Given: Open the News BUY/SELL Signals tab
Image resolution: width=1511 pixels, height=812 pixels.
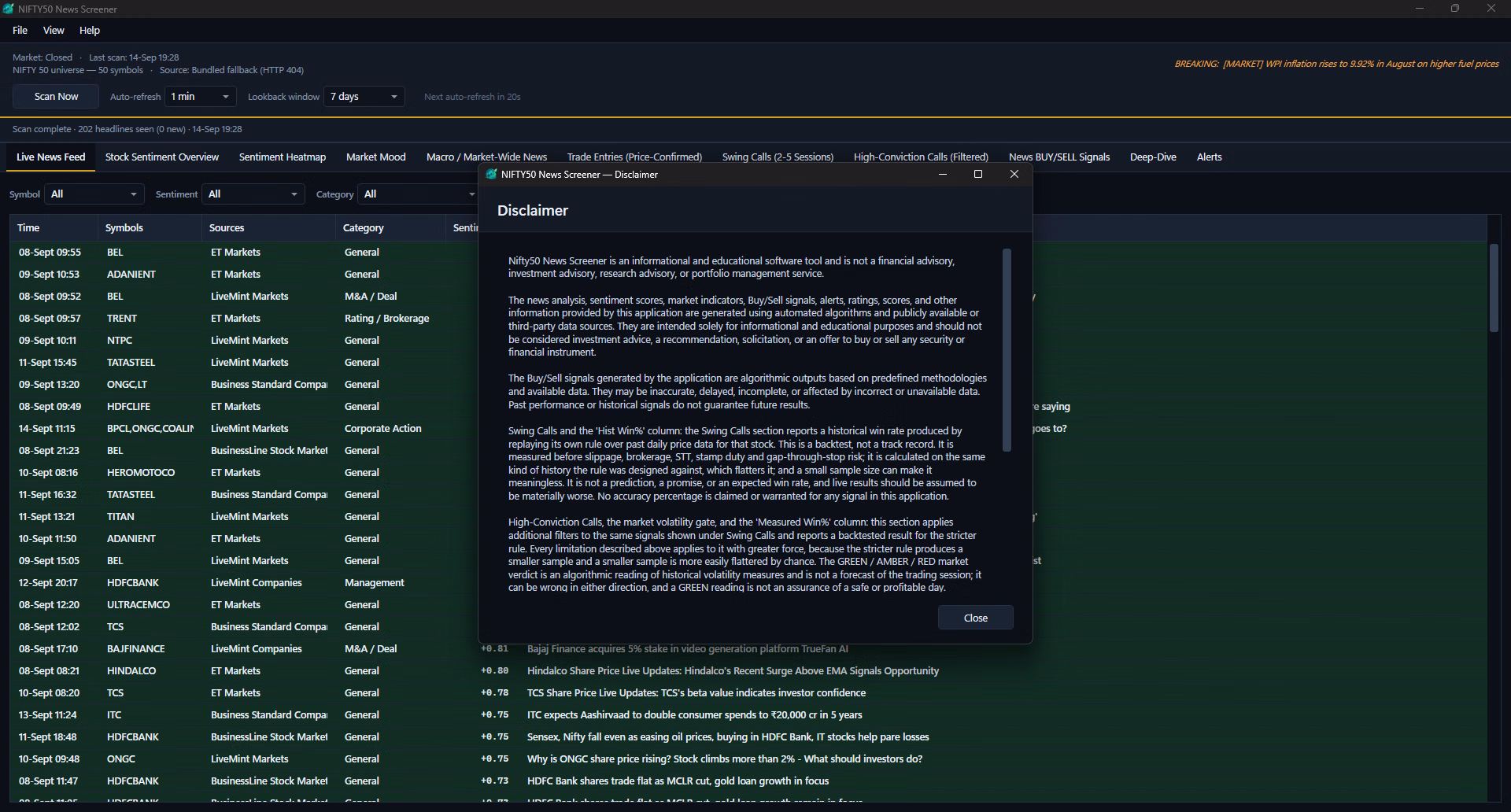Looking at the screenshot, I should click(1059, 157).
